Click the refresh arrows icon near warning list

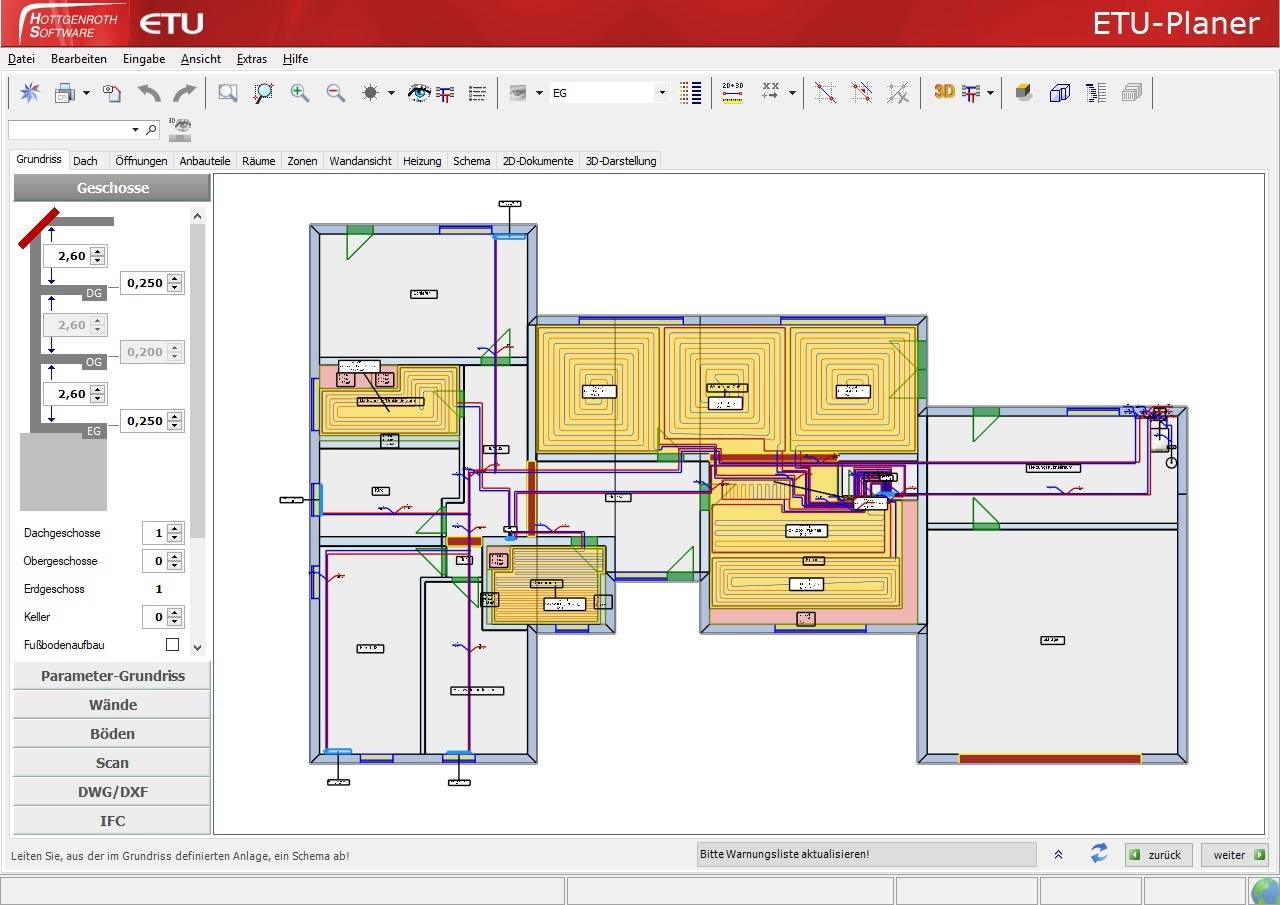pos(1099,854)
